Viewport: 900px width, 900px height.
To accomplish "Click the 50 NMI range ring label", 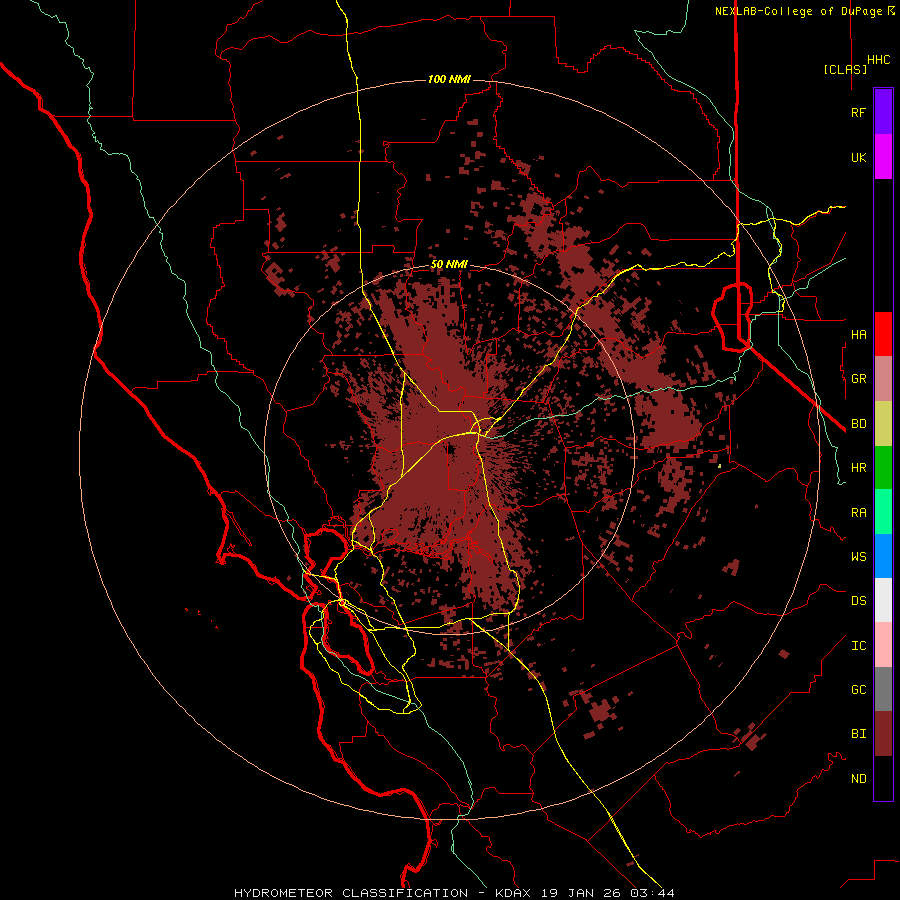I will 449,264.
